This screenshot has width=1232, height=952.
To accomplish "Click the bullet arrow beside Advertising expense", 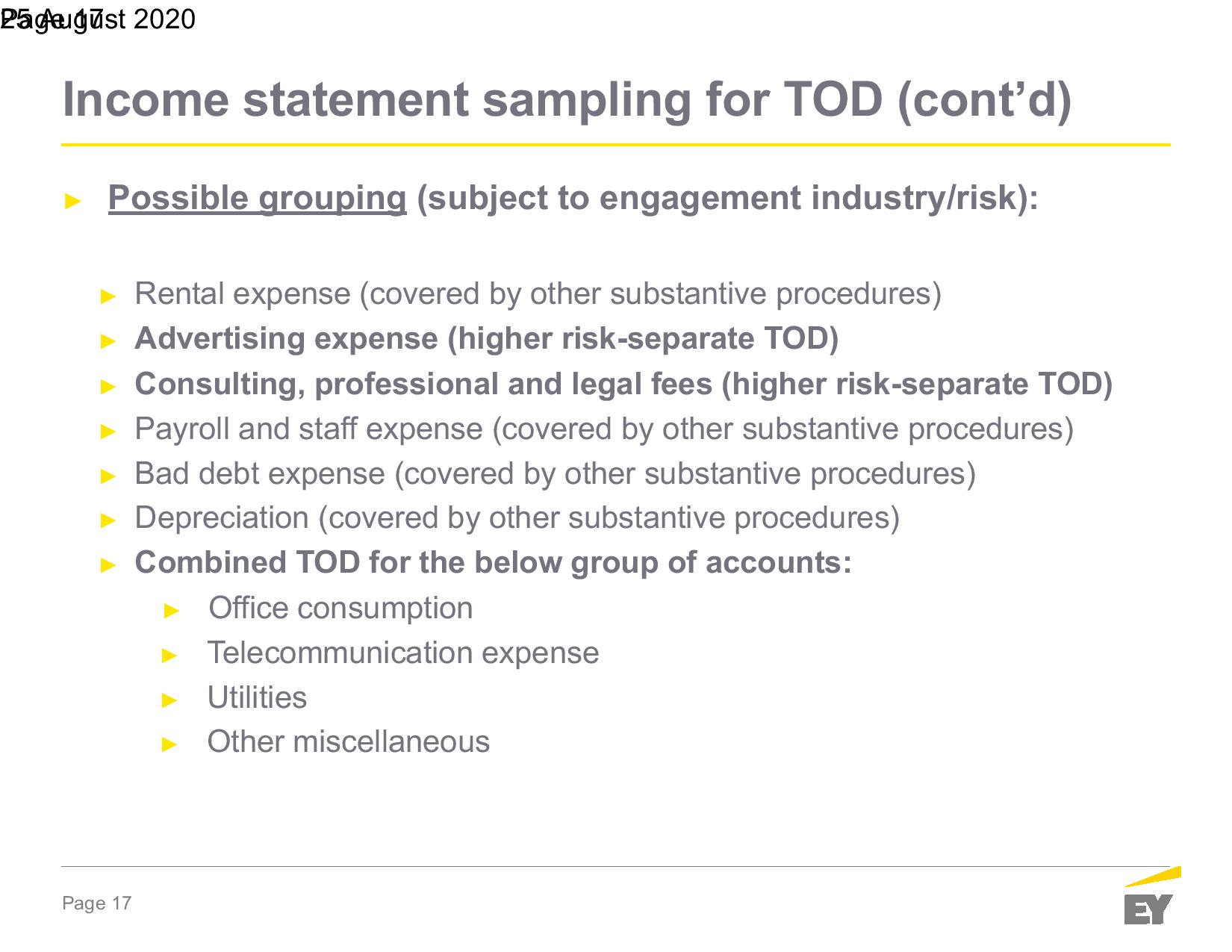I will [108, 342].
